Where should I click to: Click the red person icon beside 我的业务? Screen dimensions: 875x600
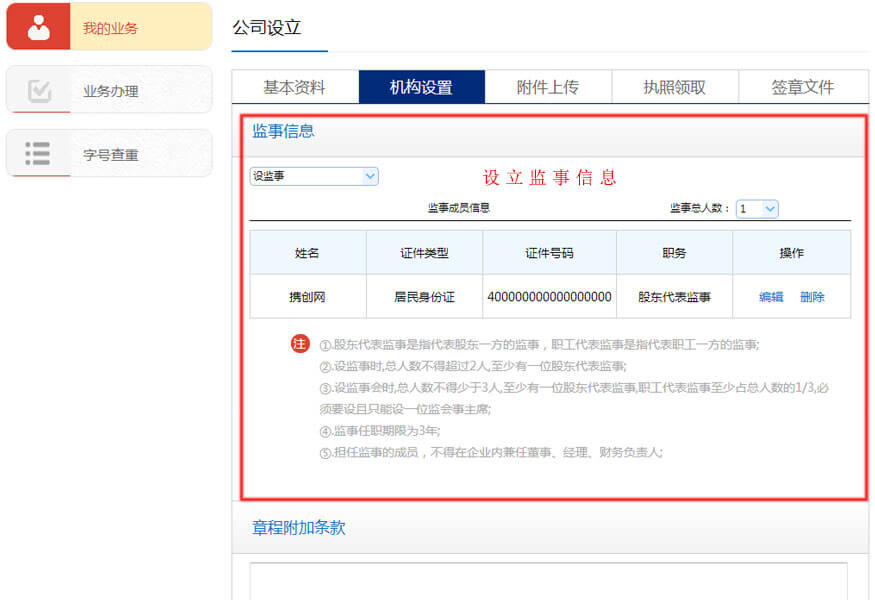[x=40, y=25]
